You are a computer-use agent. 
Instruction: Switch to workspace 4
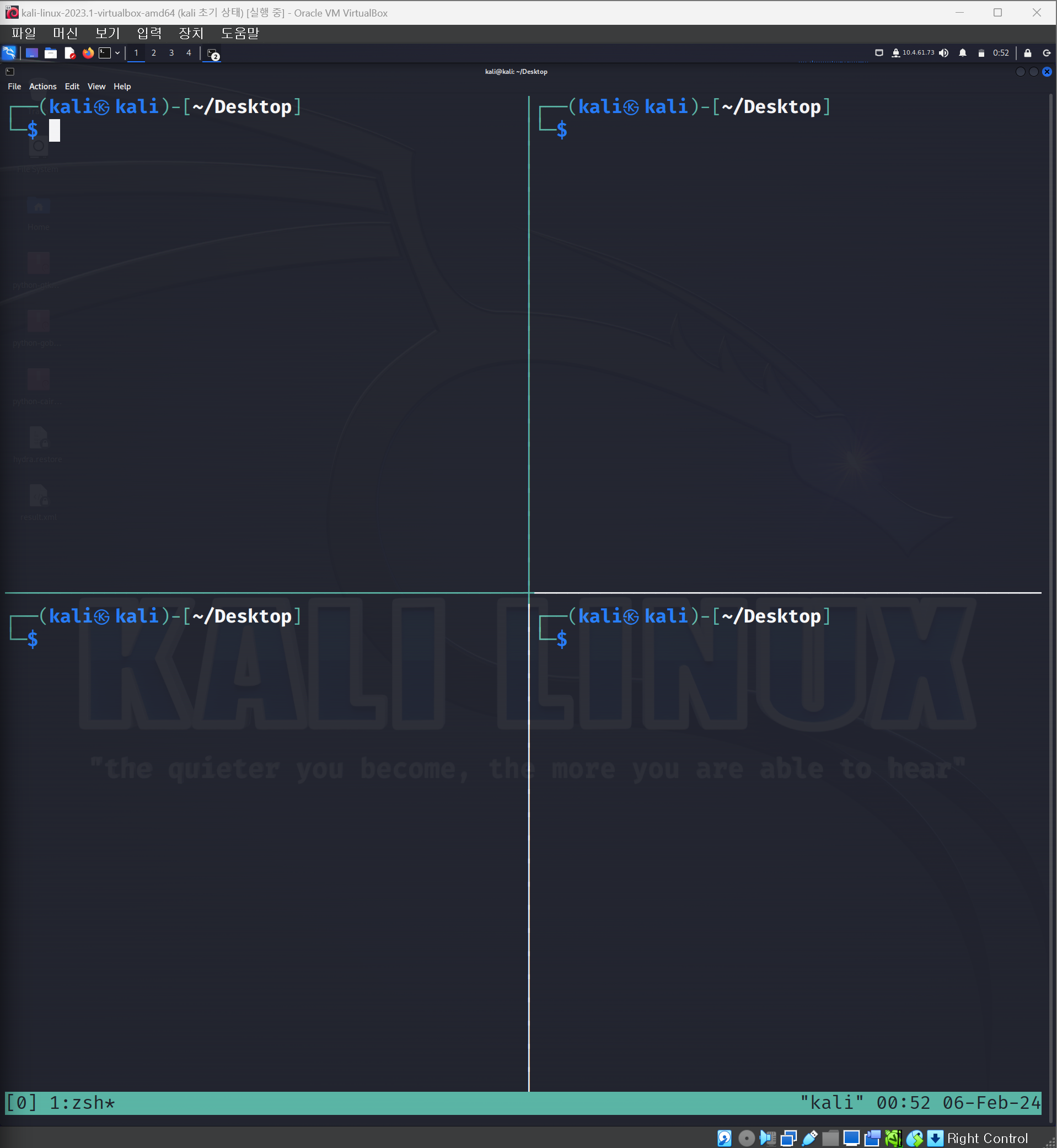189,53
